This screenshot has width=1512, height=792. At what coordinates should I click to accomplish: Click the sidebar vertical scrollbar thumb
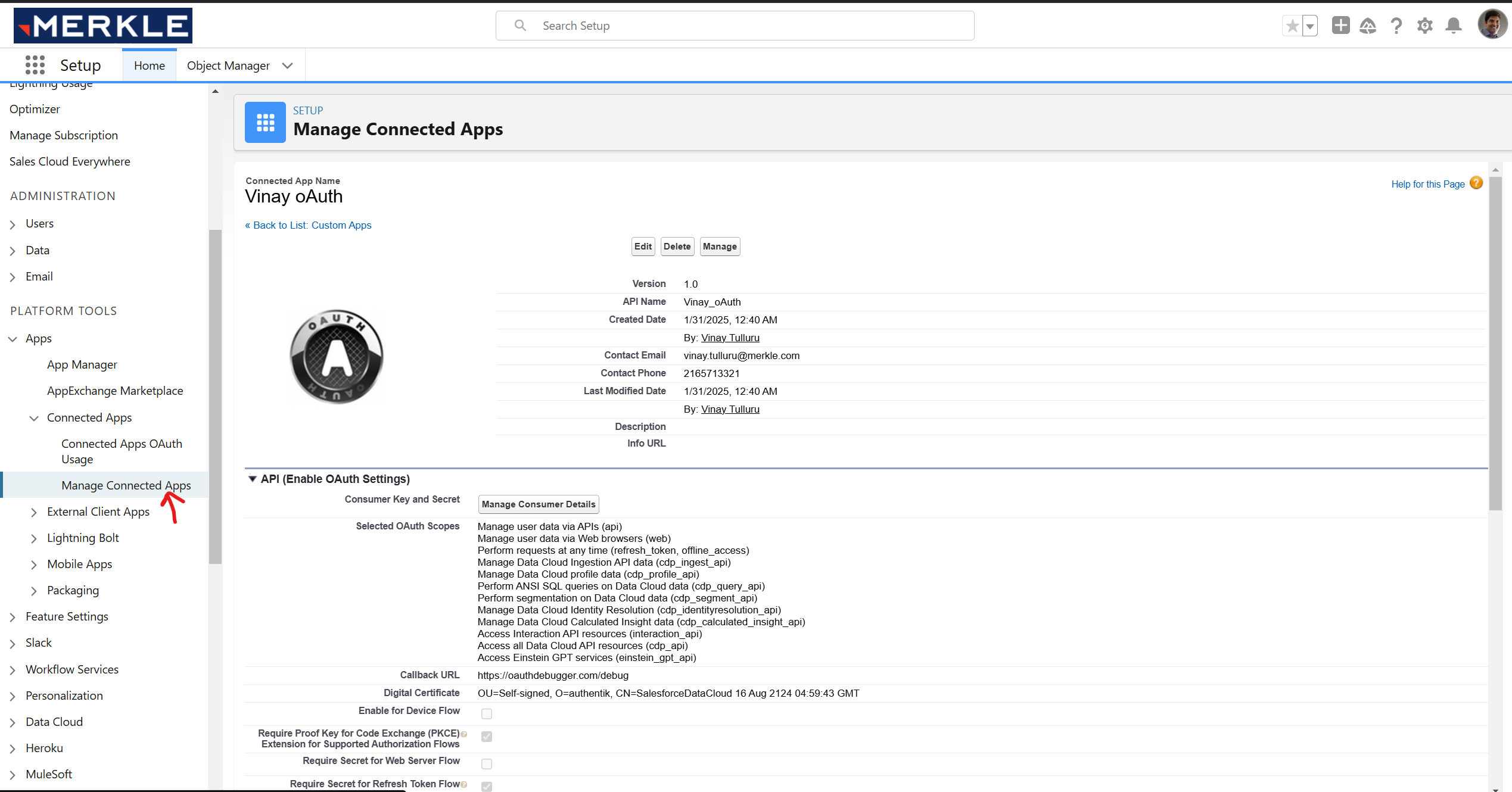(215, 396)
